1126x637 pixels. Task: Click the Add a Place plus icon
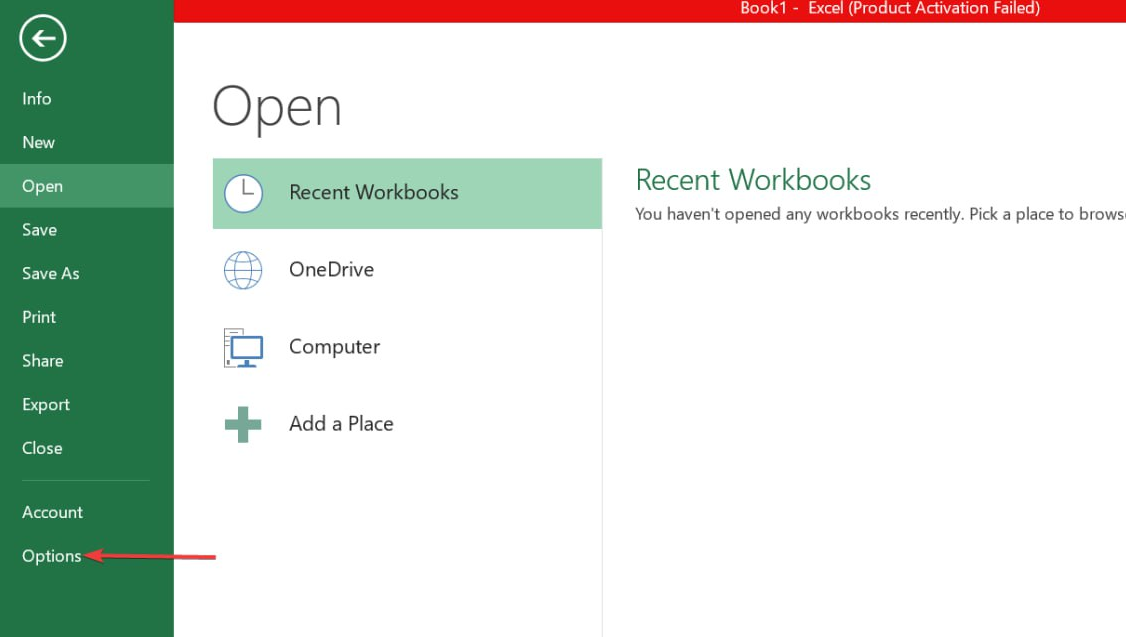click(243, 424)
